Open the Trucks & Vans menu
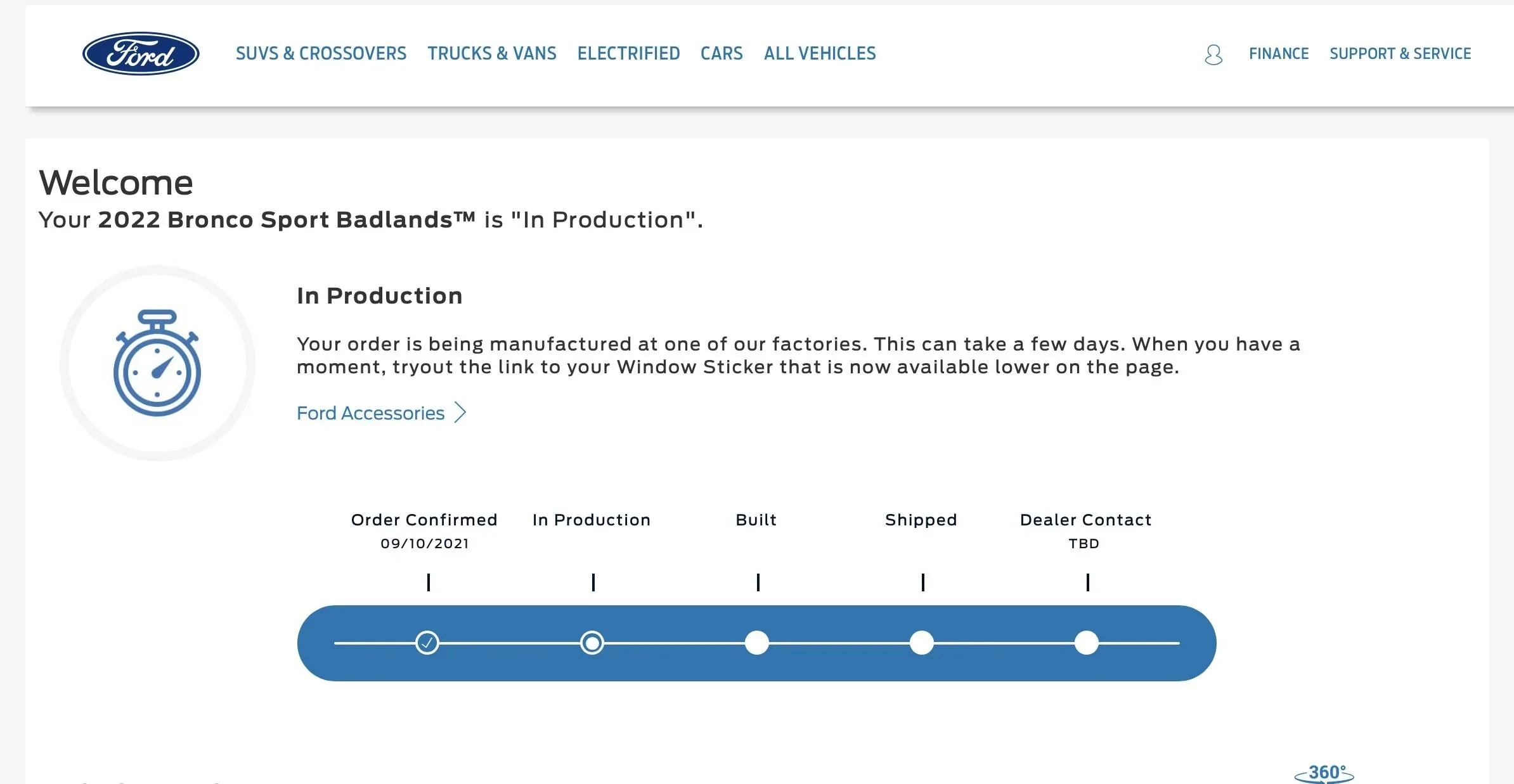This screenshot has height=784, width=1514. point(491,54)
